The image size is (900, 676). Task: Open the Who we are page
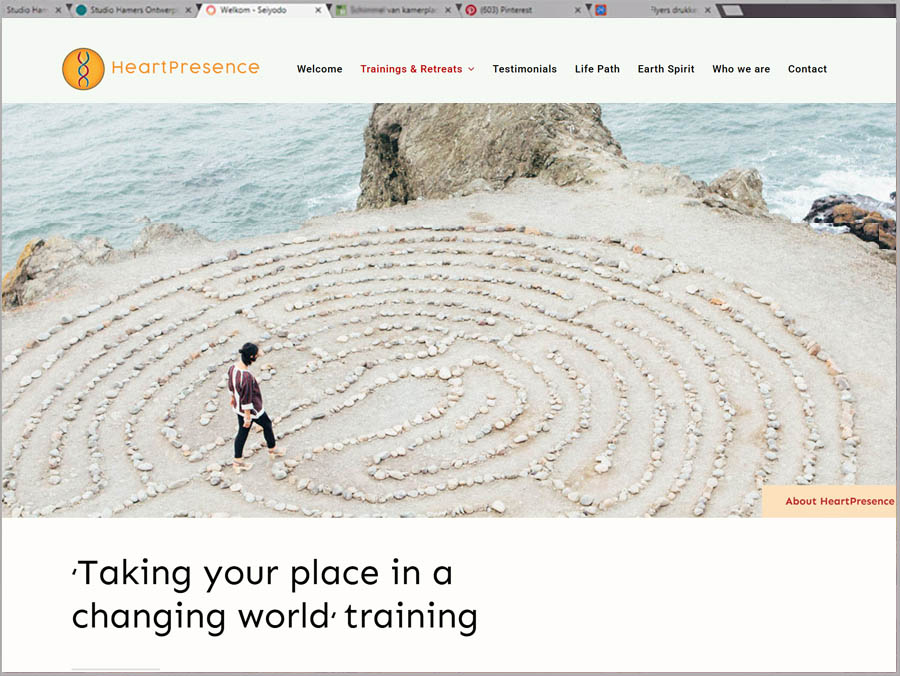(x=741, y=69)
